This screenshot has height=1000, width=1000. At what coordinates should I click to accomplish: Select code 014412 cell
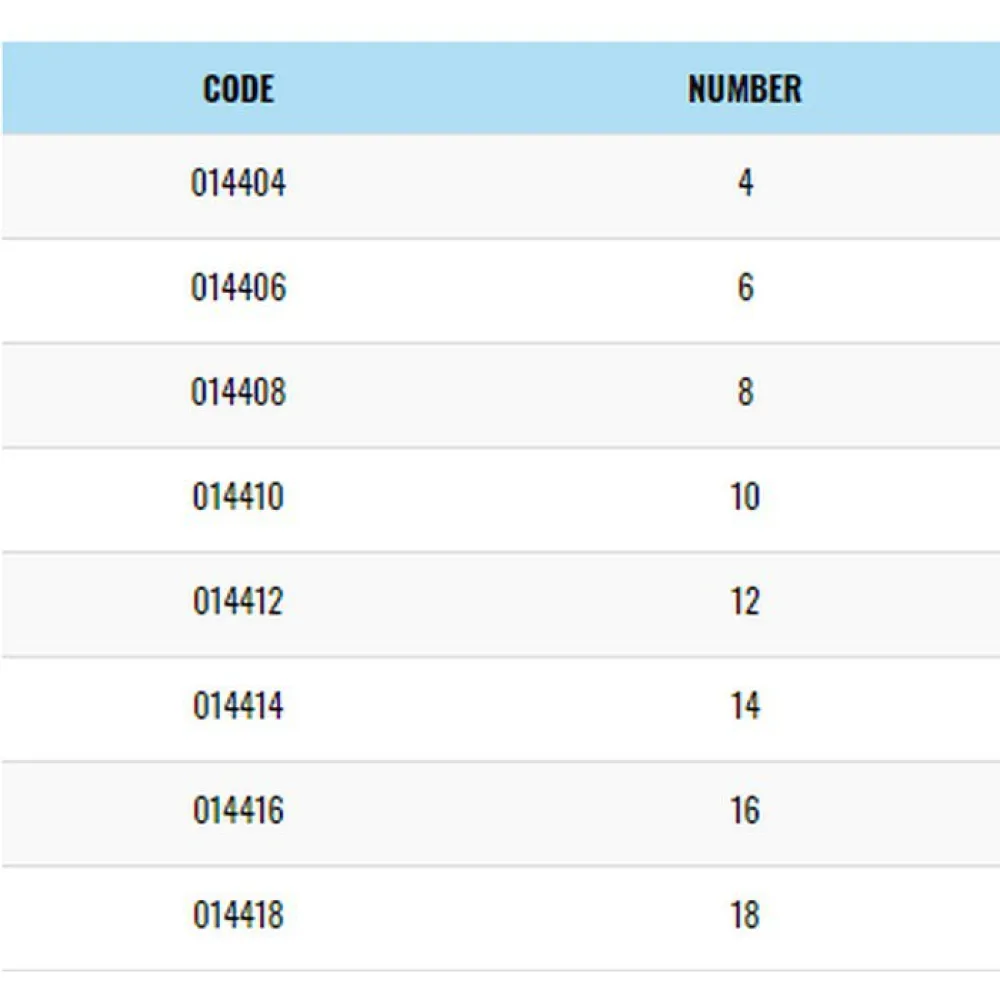click(x=238, y=601)
